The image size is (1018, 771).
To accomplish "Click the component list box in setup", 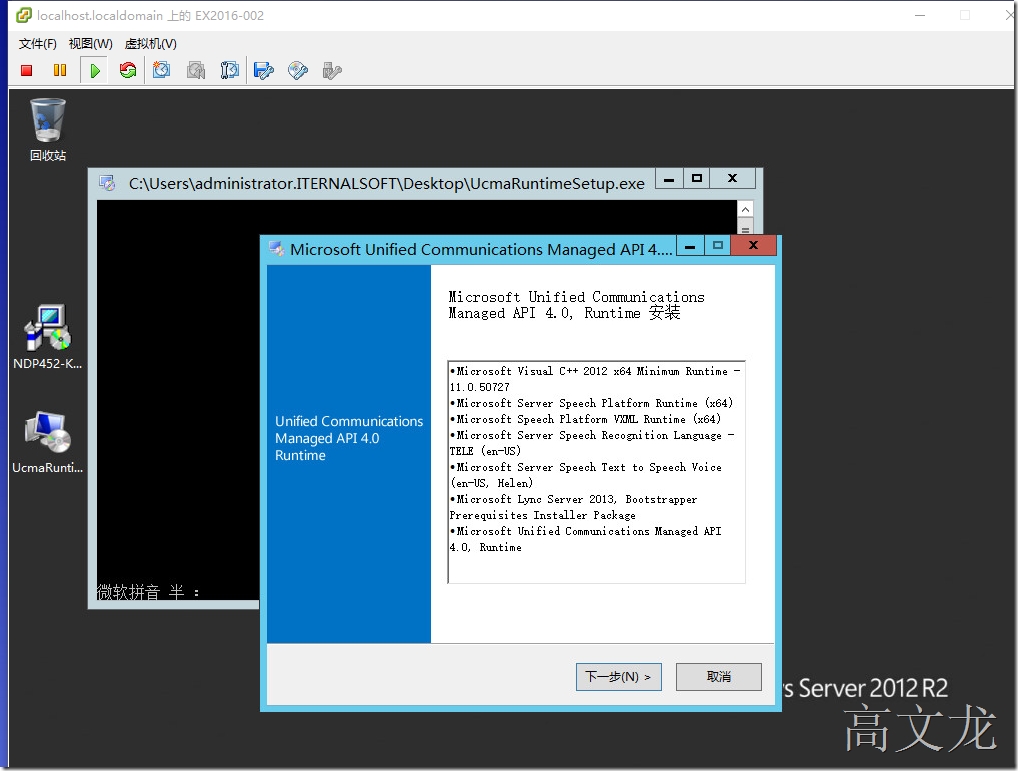I will pyautogui.click(x=596, y=472).
